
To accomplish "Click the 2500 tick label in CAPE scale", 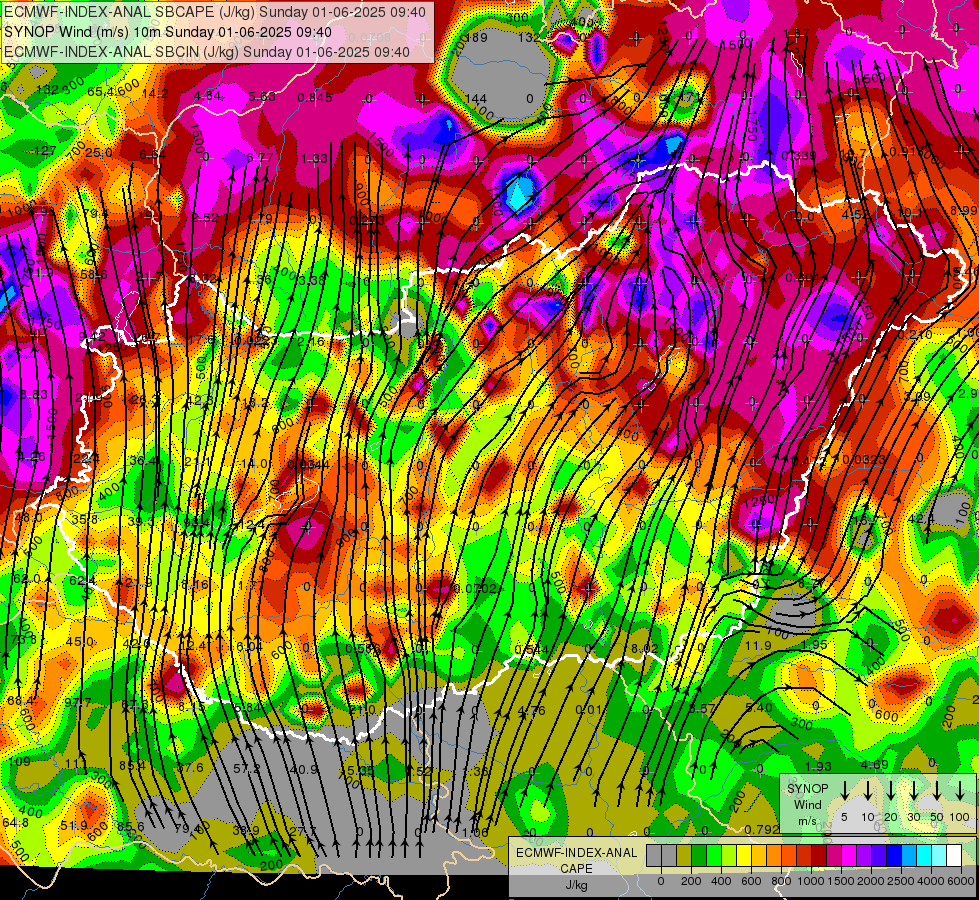I will tap(901, 881).
